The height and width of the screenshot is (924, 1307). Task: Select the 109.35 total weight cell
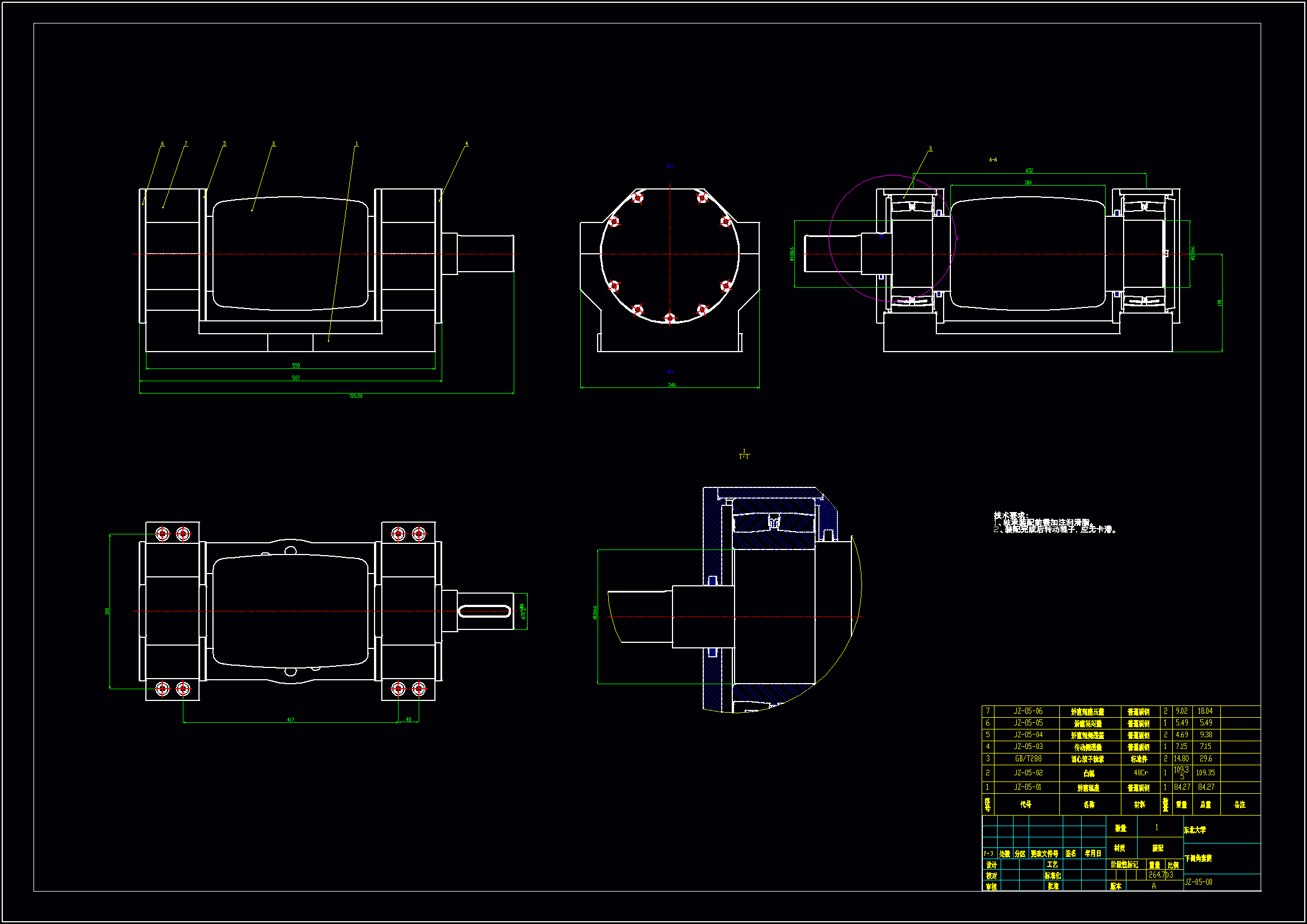tap(1206, 773)
